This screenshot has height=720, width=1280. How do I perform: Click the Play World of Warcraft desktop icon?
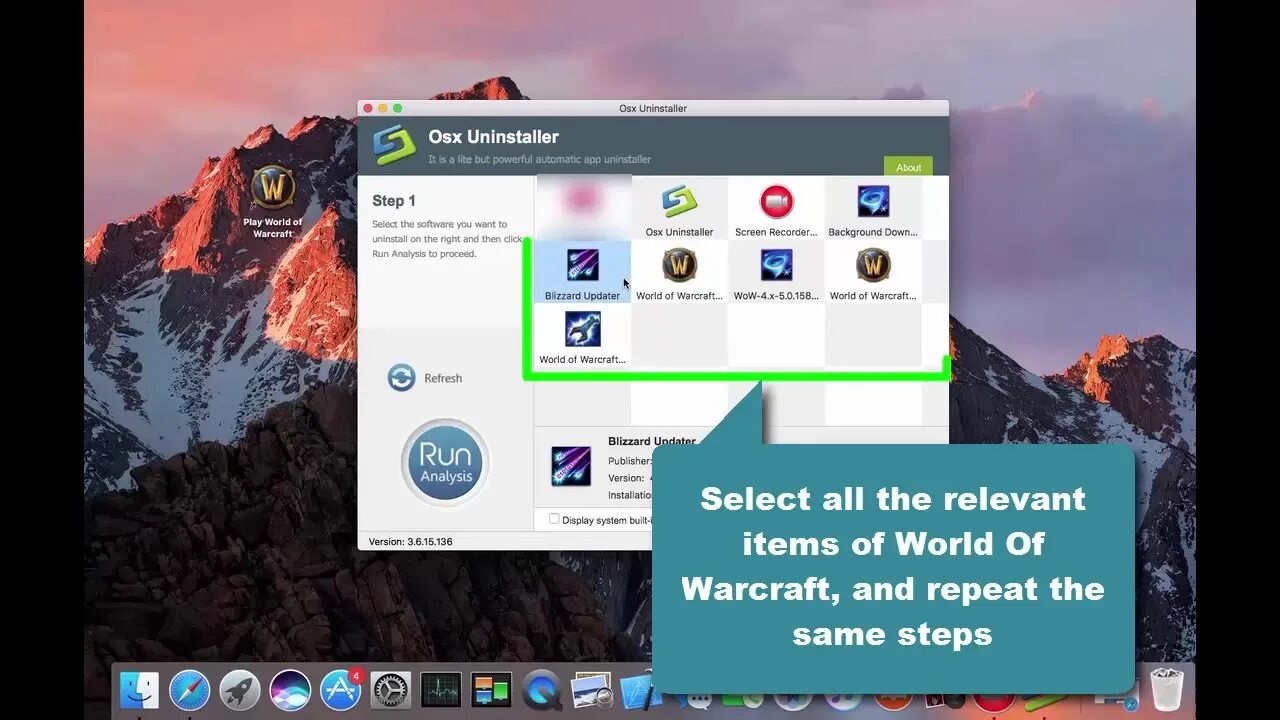[x=272, y=202]
